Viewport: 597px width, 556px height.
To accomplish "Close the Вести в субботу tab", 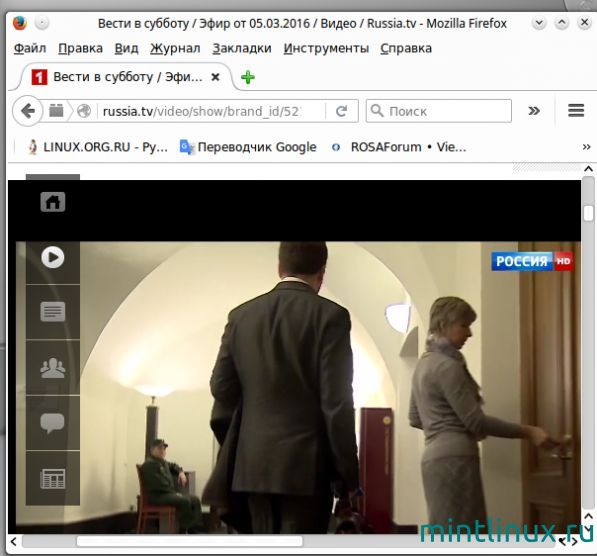I will (215, 77).
